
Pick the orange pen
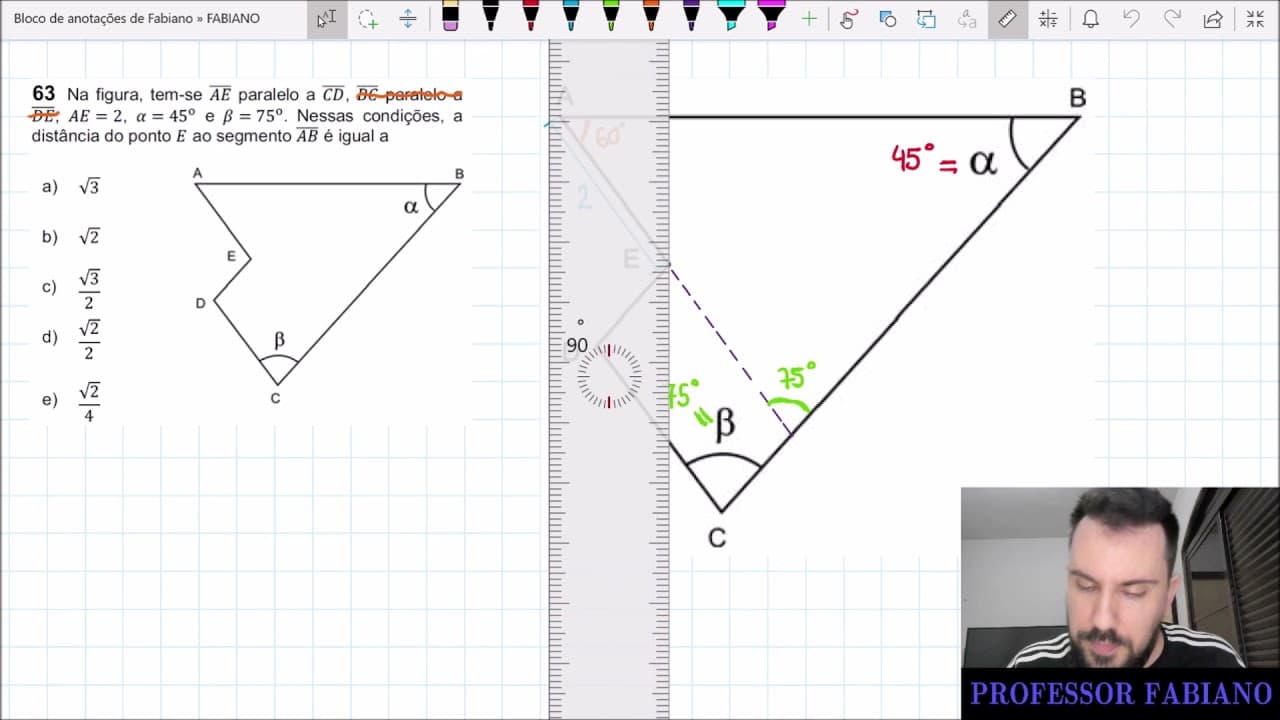(650, 17)
